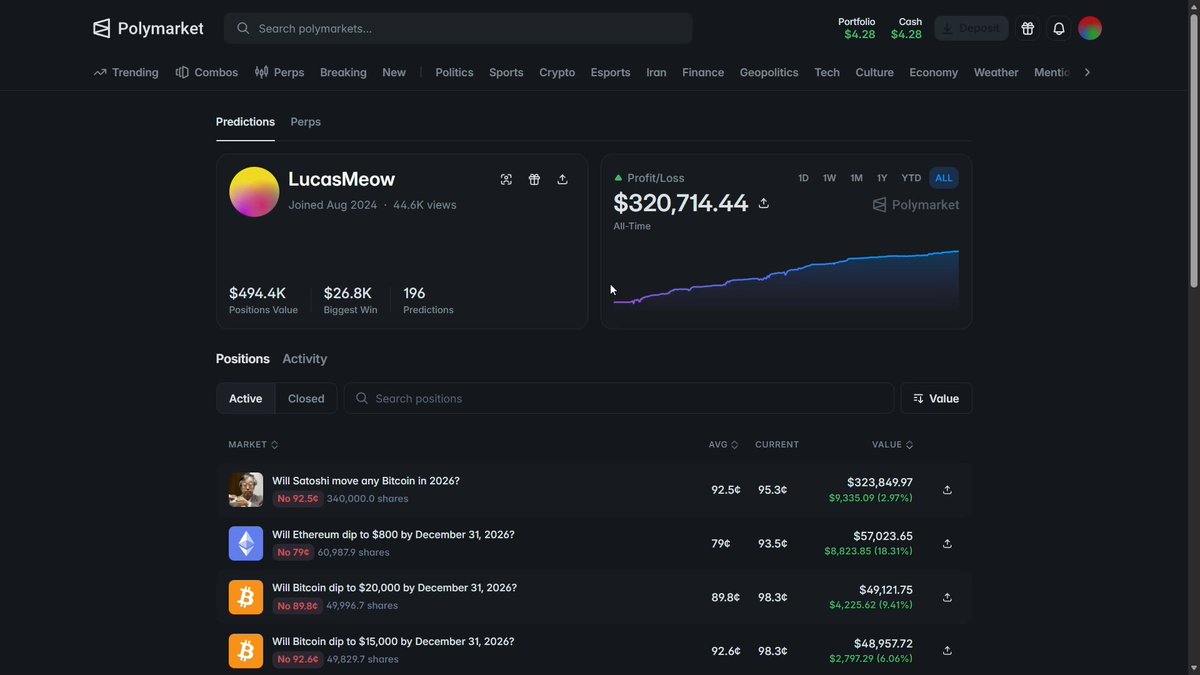Viewport: 1200px width, 675px height.
Task: Open the account avatar menu
Action: tap(1090, 28)
